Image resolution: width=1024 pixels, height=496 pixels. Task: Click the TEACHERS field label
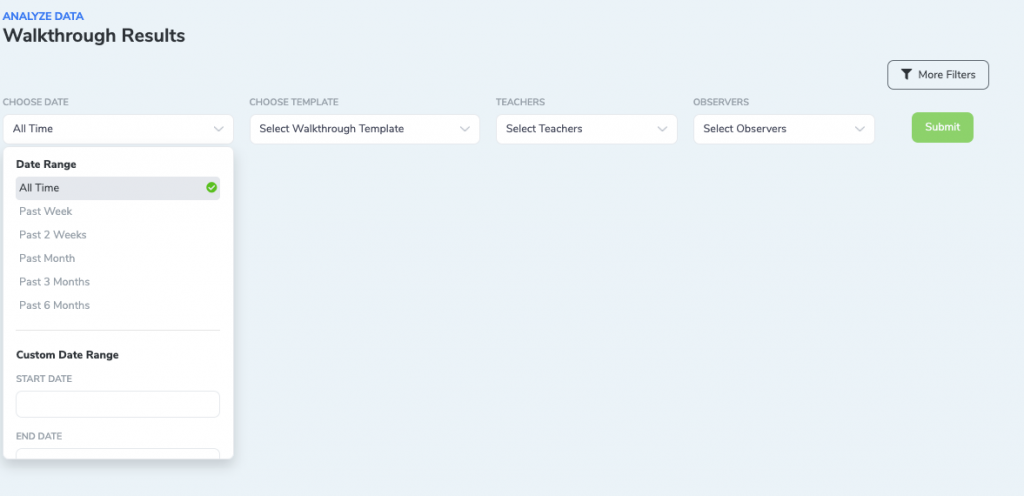[x=520, y=102]
